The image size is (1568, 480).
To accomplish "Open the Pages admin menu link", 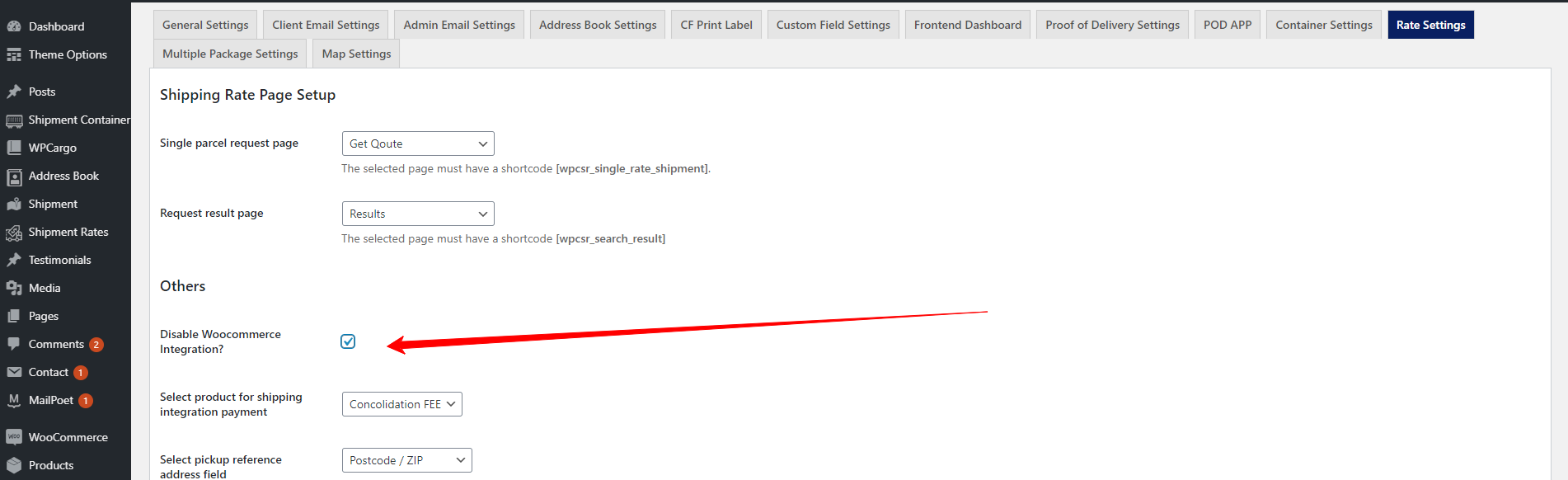I will pyautogui.click(x=44, y=316).
